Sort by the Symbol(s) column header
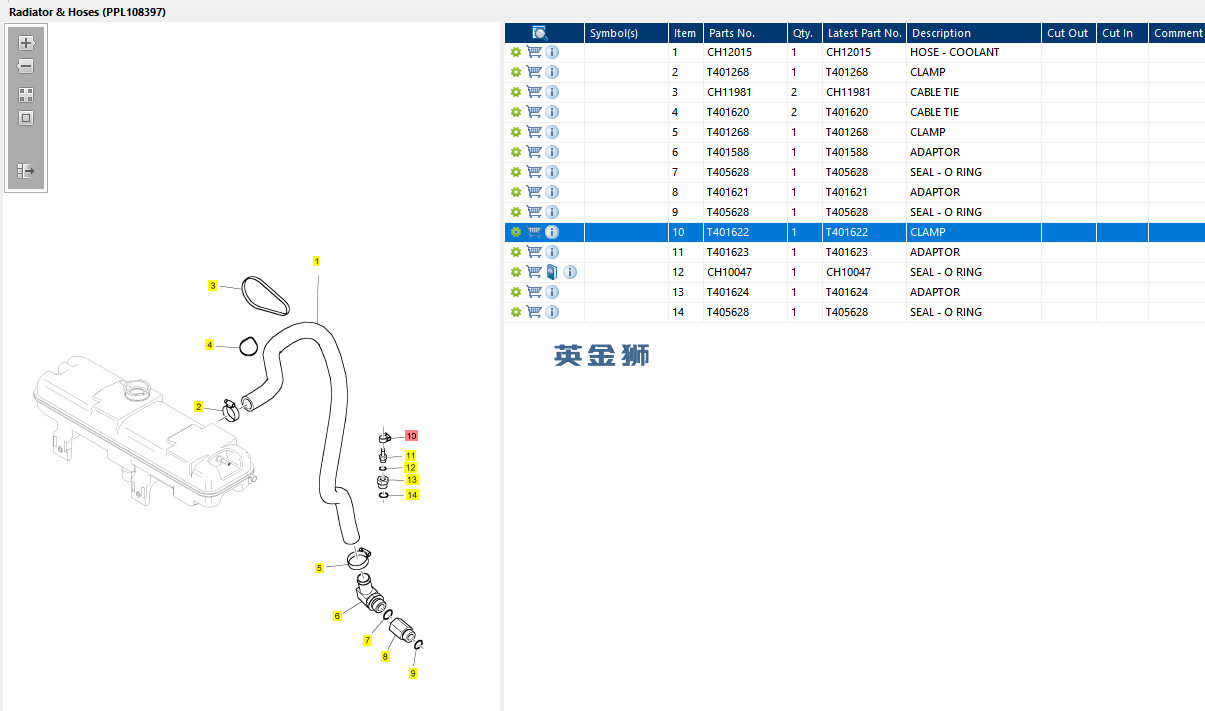The image size is (1205, 711). coord(627,33)
